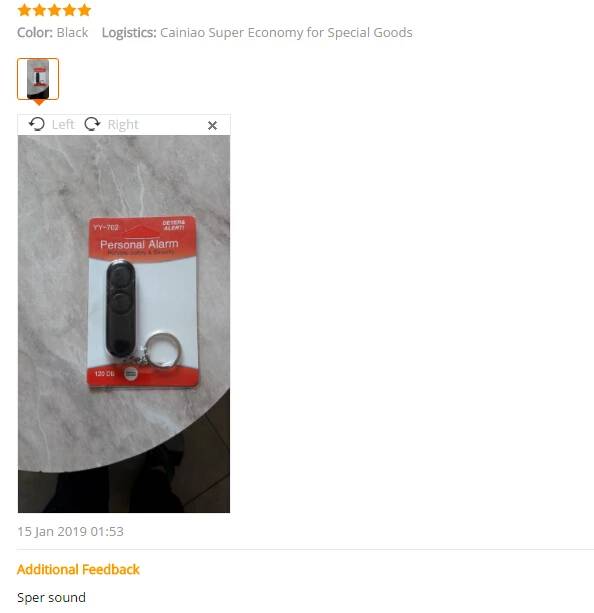Click the "Left" rotate label
594x613 pixels.
63,124
